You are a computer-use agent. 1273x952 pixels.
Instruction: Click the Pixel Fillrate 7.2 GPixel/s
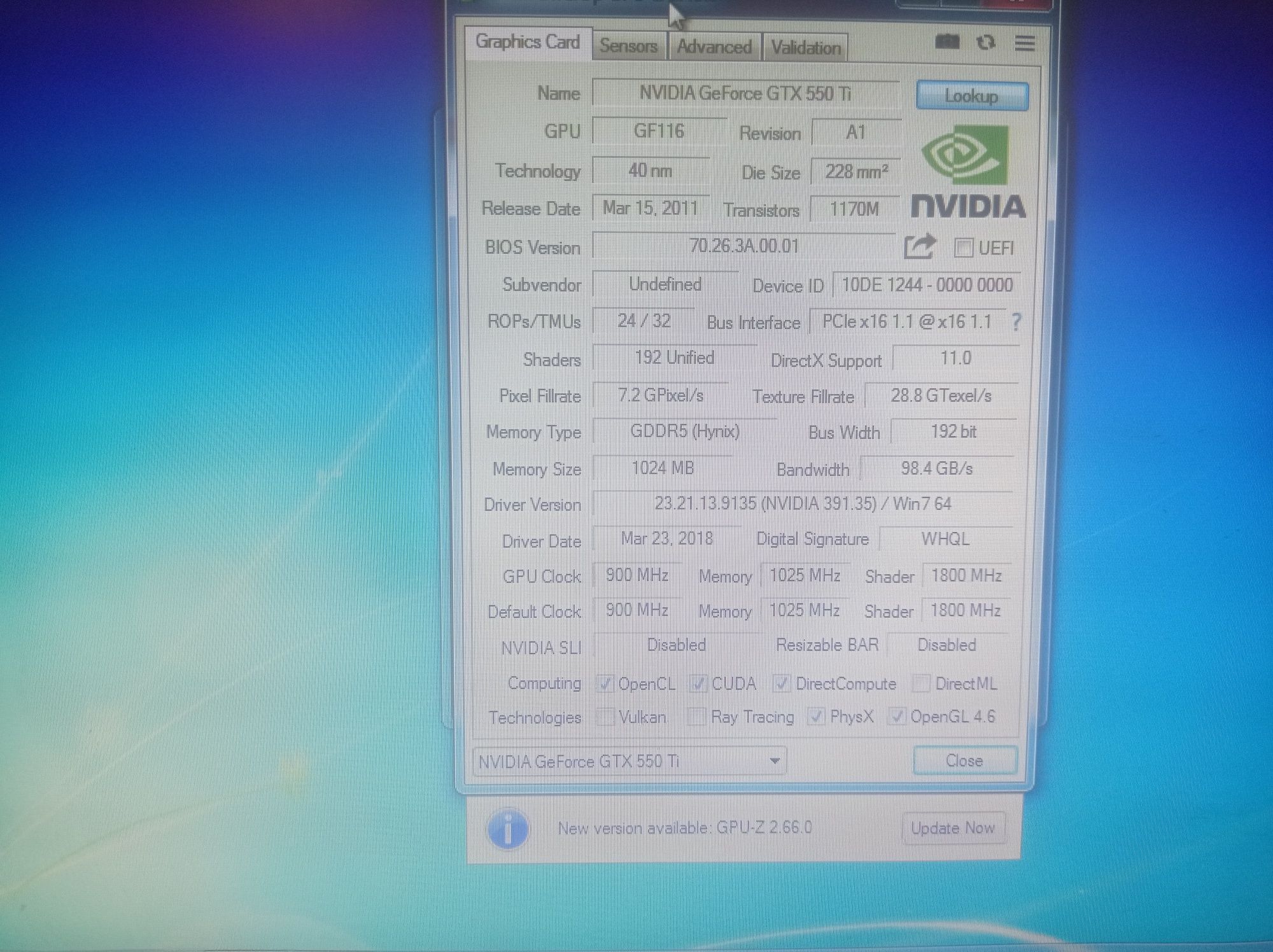tap(661, 395)
